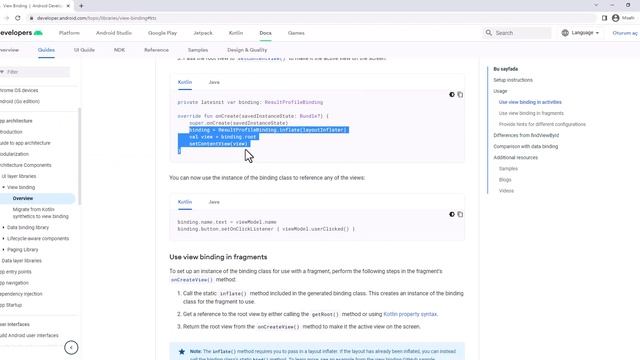The width and height of the screenshot is (640, 360).
Task: Select Kotlin tab in second code block
Action: coord(185,202)
